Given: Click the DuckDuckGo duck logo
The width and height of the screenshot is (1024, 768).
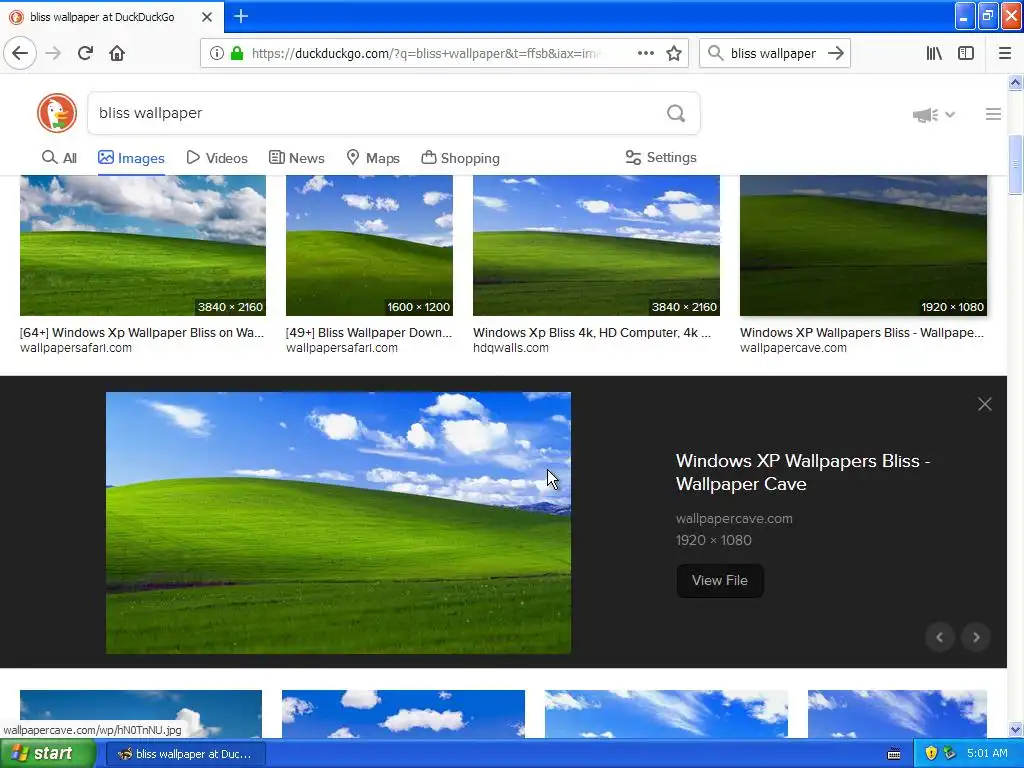Looking at the screenshot, I should pyautogui.click(x=57, y=113).
